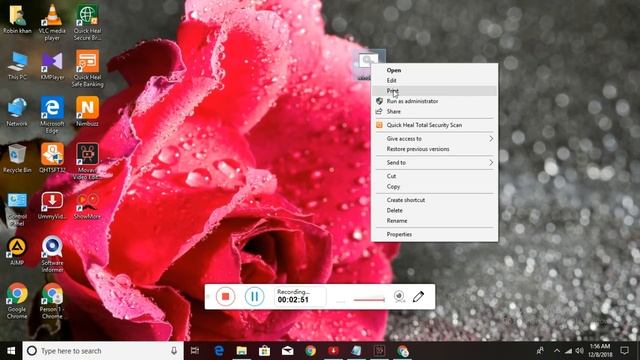Select Quick Heal Total Security Scan
This screenshot has width=640, height=360.
point(434,125)
